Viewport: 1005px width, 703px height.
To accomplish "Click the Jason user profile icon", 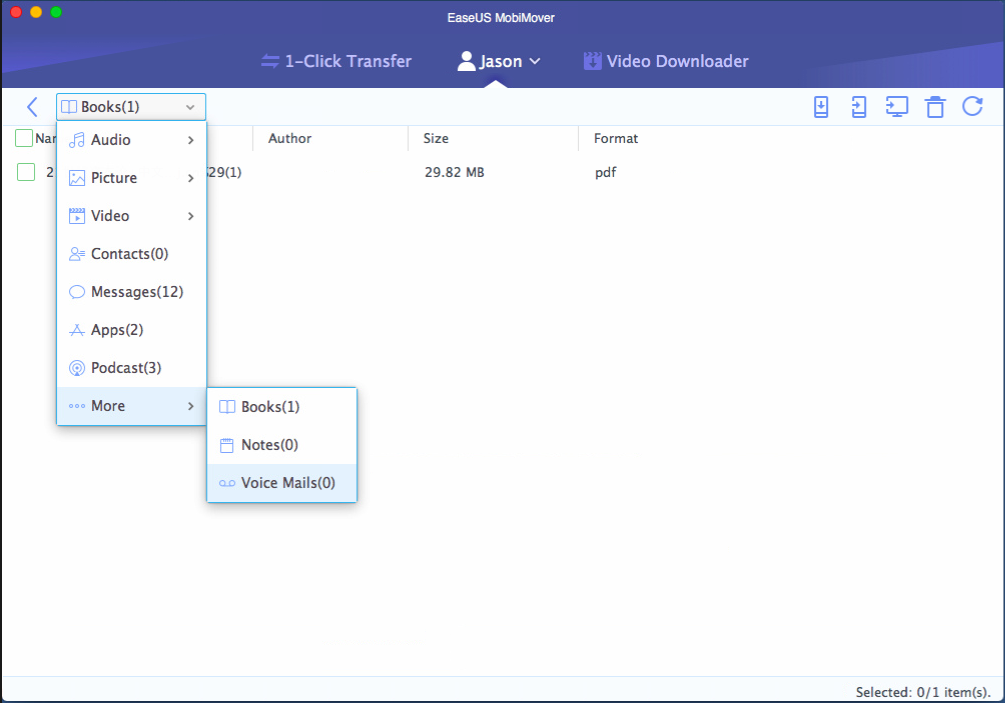I will [466, 61].
